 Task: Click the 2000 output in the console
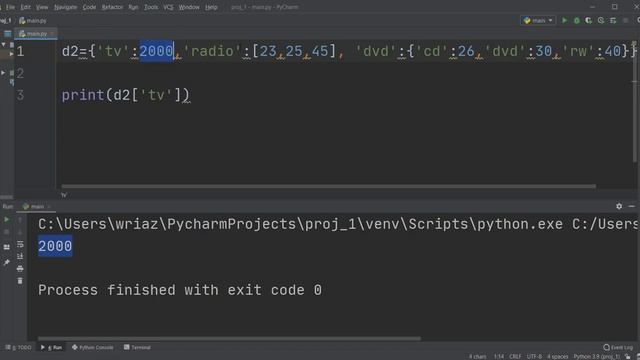(55, 246)
